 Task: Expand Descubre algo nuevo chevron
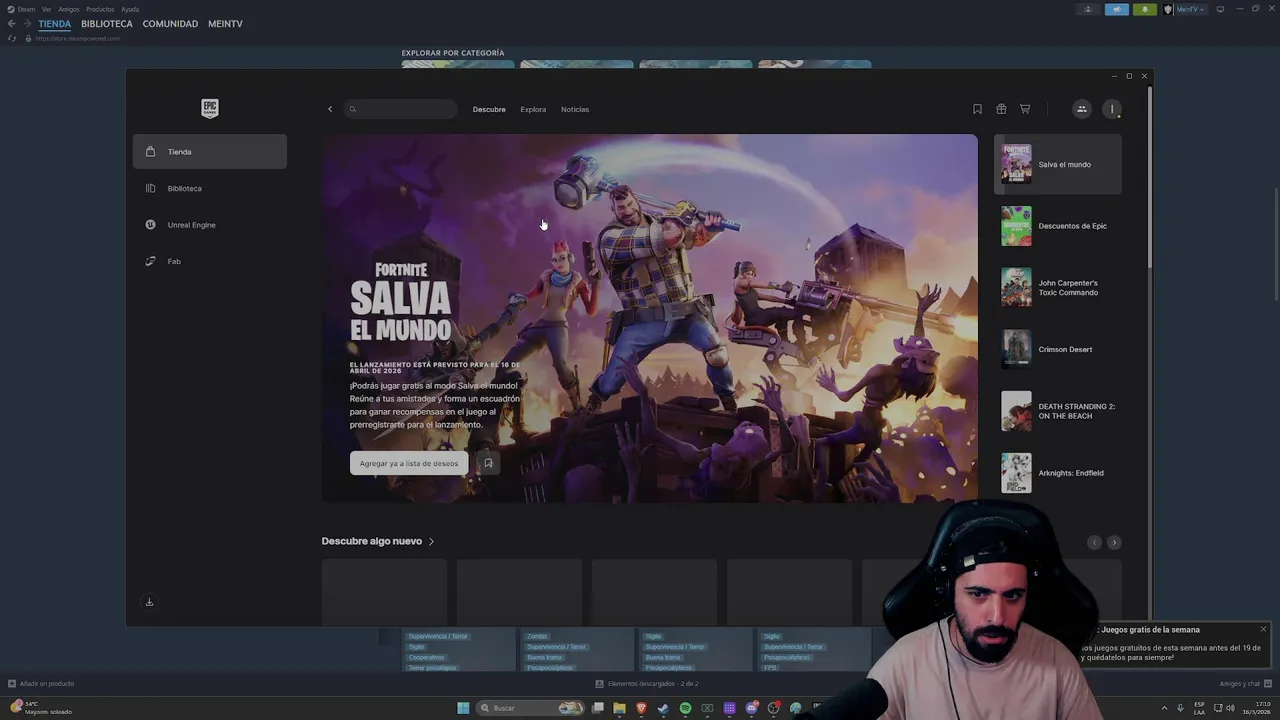[x=431, y=541]
